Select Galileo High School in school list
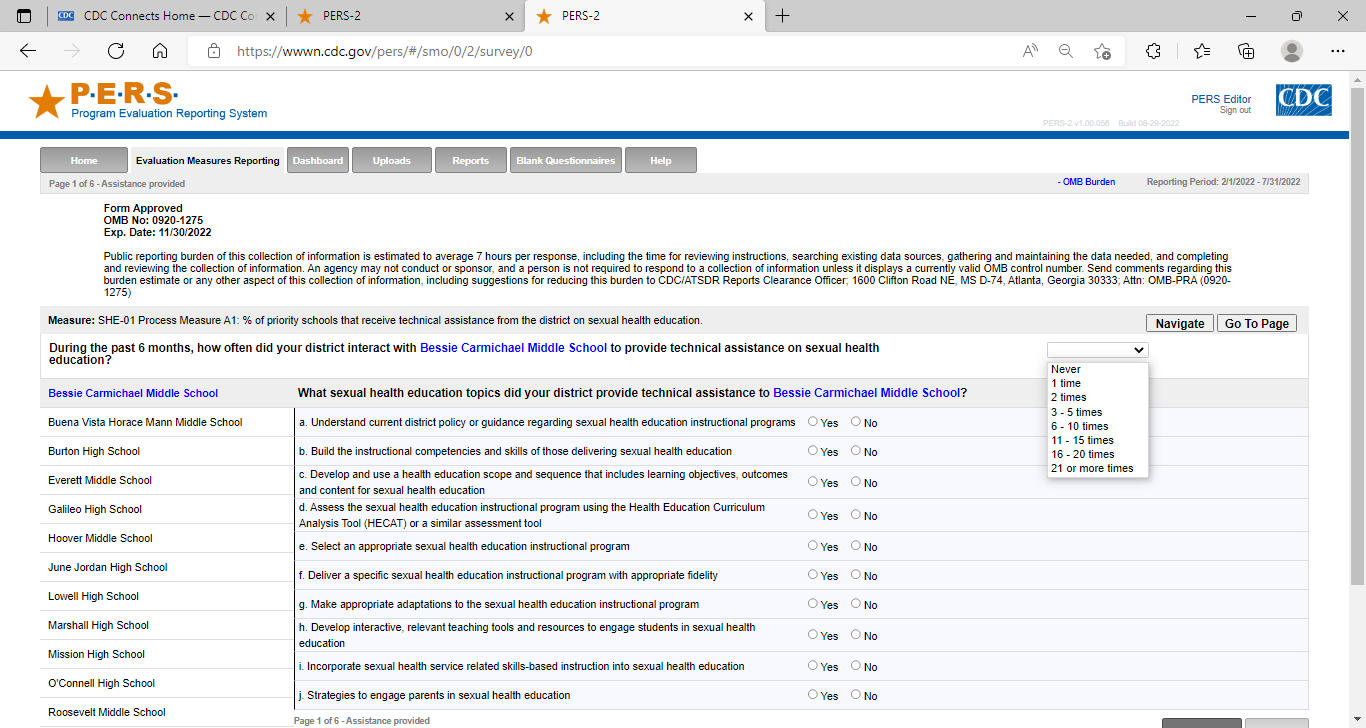 click(95, 509)
